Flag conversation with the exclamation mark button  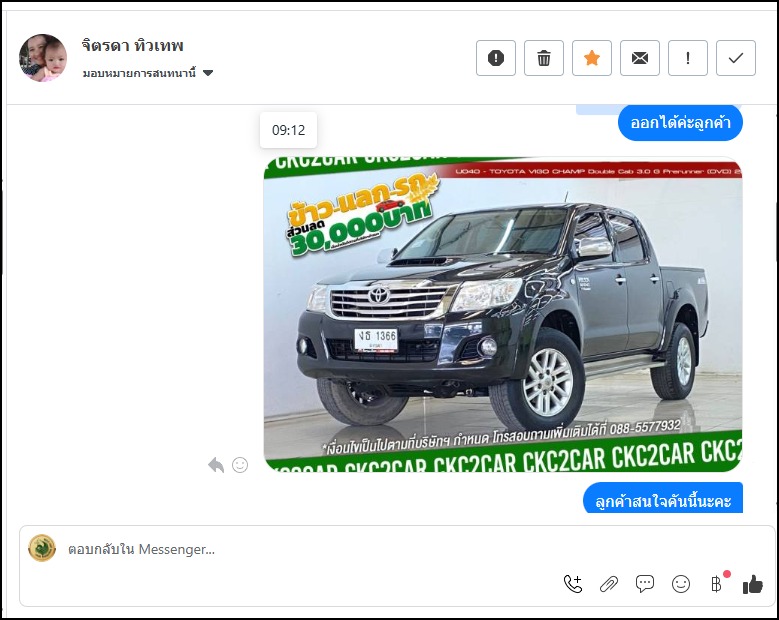(688, 58)
